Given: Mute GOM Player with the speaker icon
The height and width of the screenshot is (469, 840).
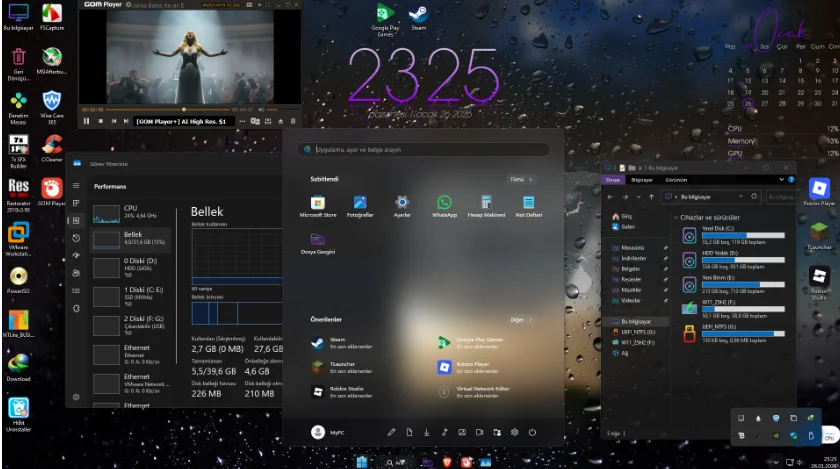Looking at the screenshot, I should tap(261, 109).
